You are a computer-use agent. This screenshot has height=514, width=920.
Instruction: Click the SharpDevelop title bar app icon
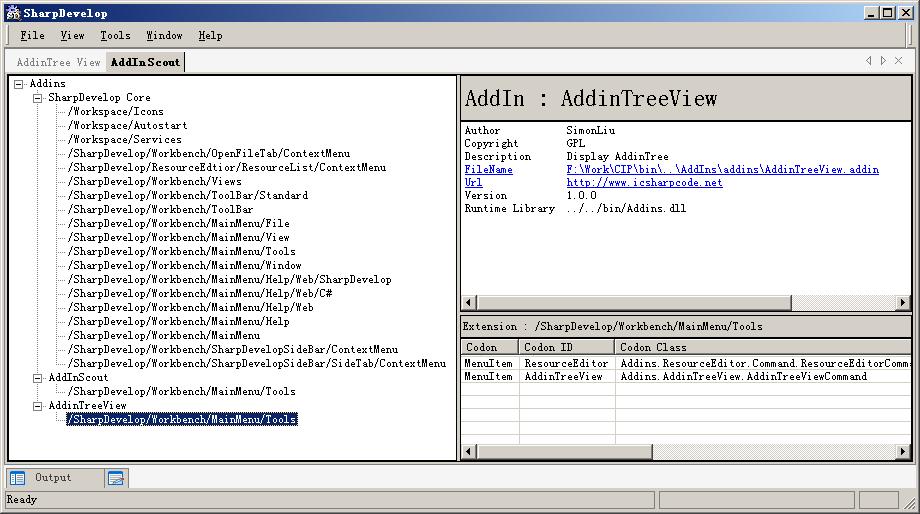point(13,13)
